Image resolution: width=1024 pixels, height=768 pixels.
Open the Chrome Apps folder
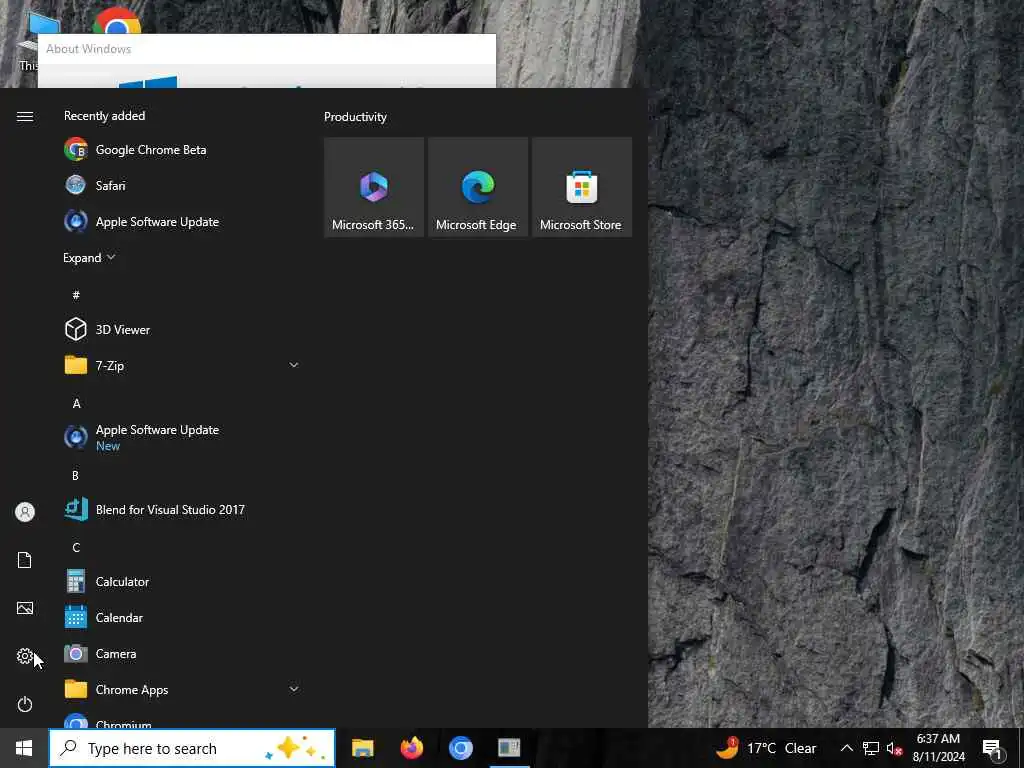click(181, 689)
